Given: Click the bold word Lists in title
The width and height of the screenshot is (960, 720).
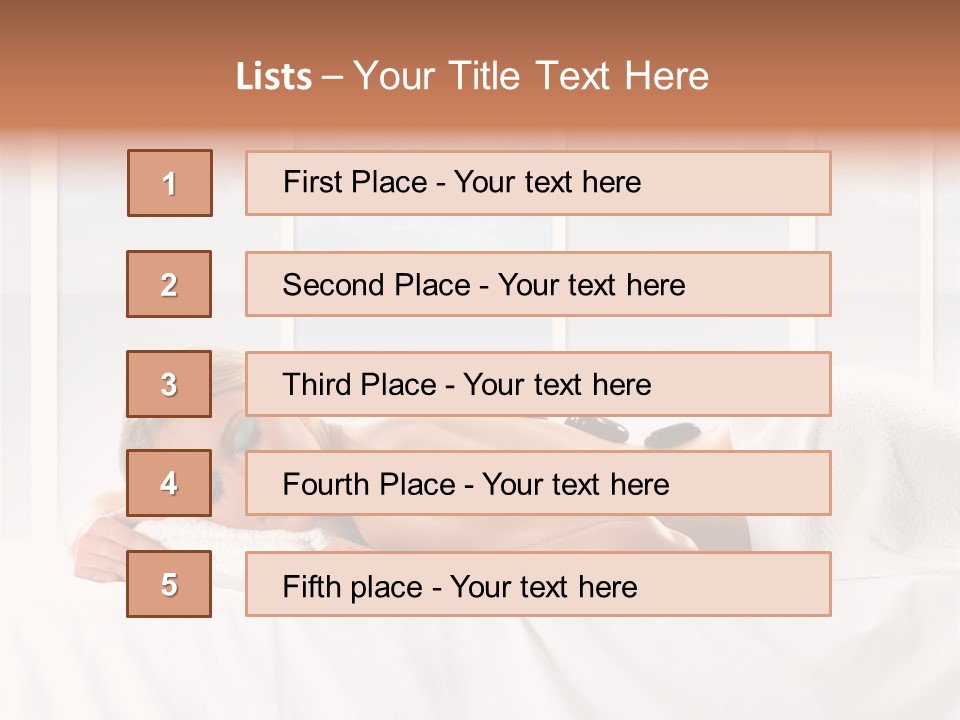Looking at the screenshot, I should click(x=274, y=77).
